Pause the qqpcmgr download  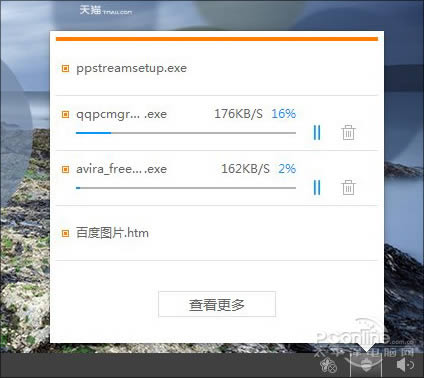(x=317, y=133)
